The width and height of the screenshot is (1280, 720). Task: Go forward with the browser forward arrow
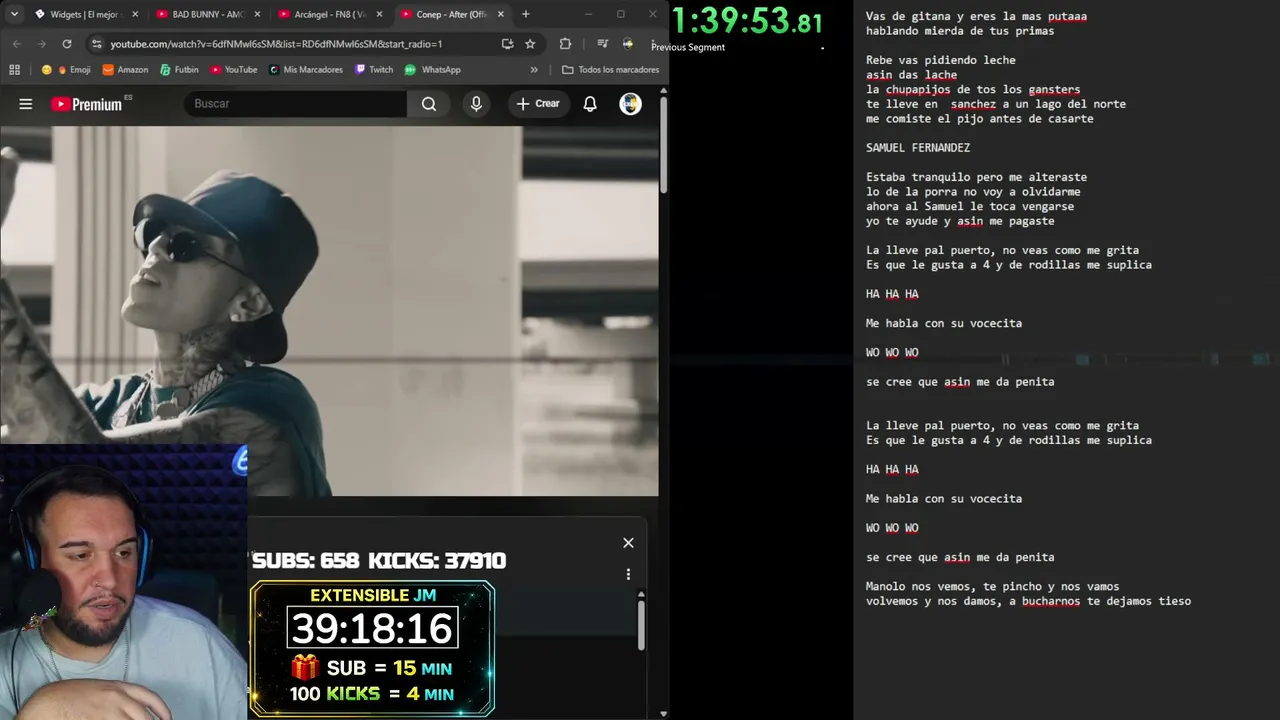[x=41, y=44]
